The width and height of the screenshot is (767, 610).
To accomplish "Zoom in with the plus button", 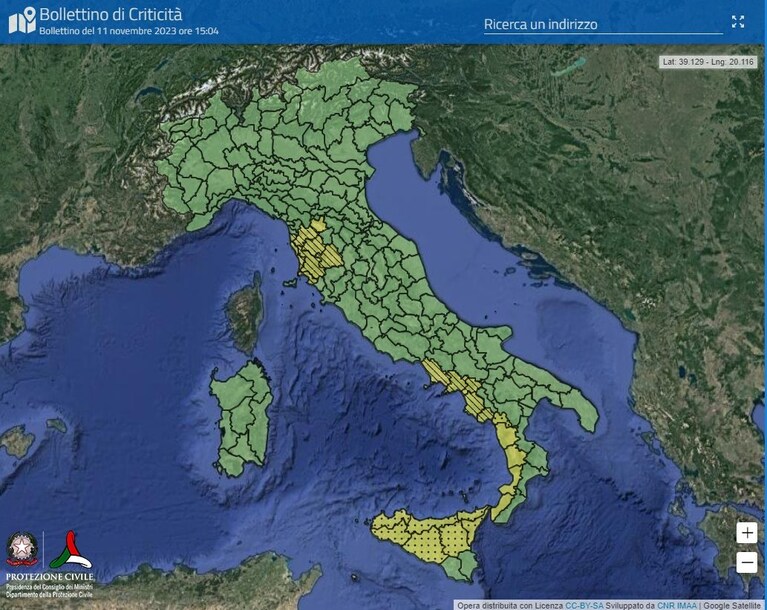I will coord(746,533).
